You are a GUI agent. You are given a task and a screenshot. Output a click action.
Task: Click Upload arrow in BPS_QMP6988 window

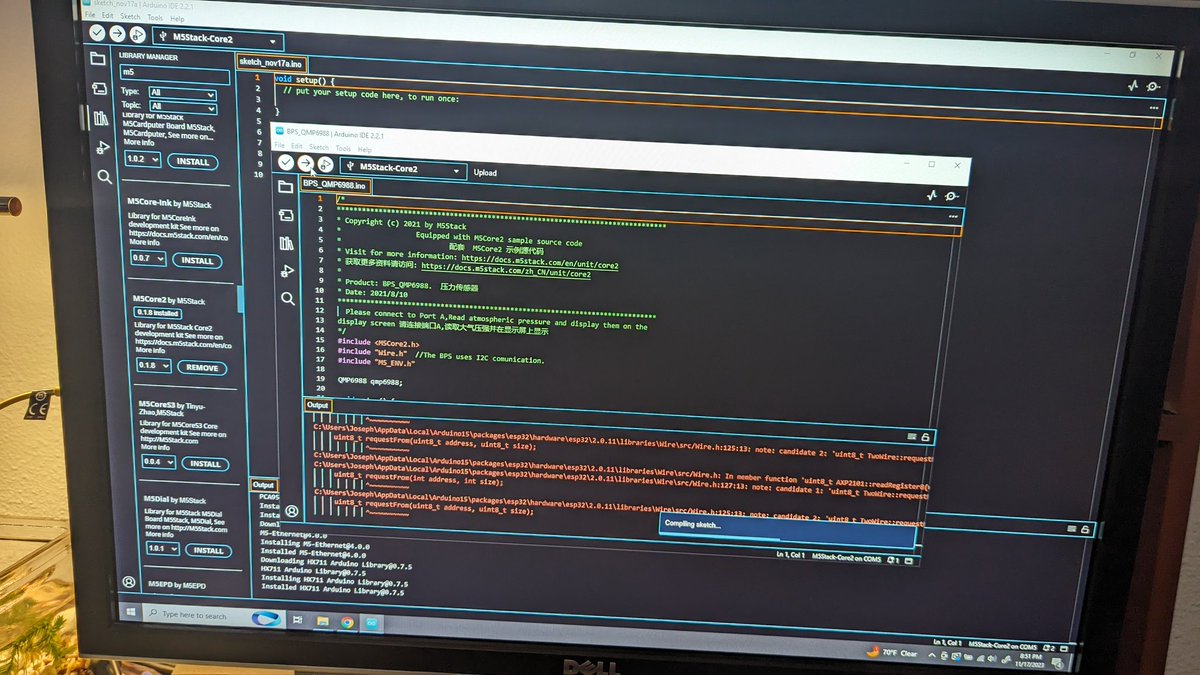(306, 163)
